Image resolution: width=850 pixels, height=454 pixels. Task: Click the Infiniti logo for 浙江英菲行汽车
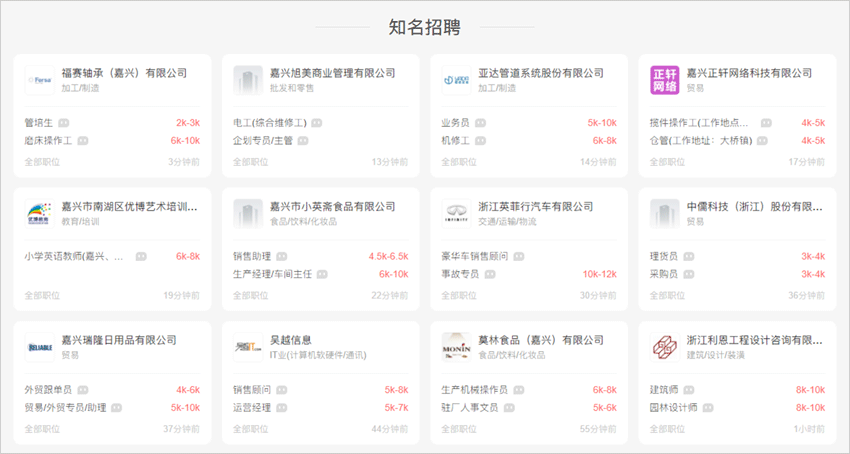456,213
